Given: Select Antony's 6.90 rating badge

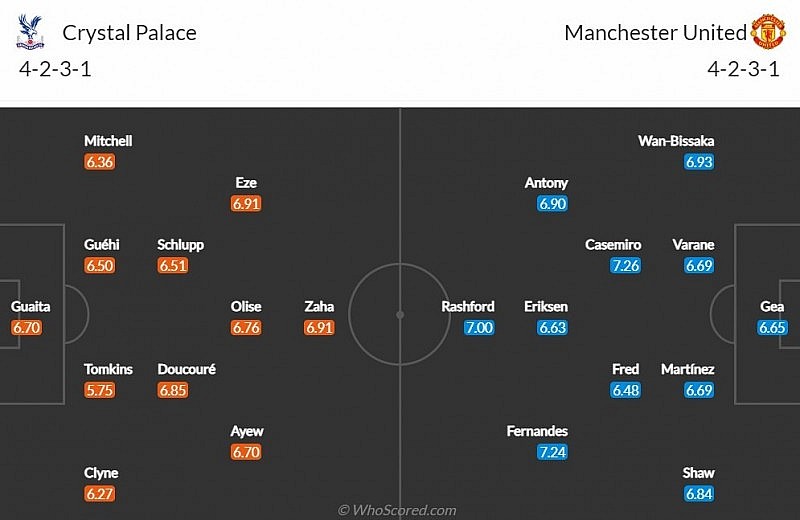Looking at the screenshot, I should click(x=553, y=204).
